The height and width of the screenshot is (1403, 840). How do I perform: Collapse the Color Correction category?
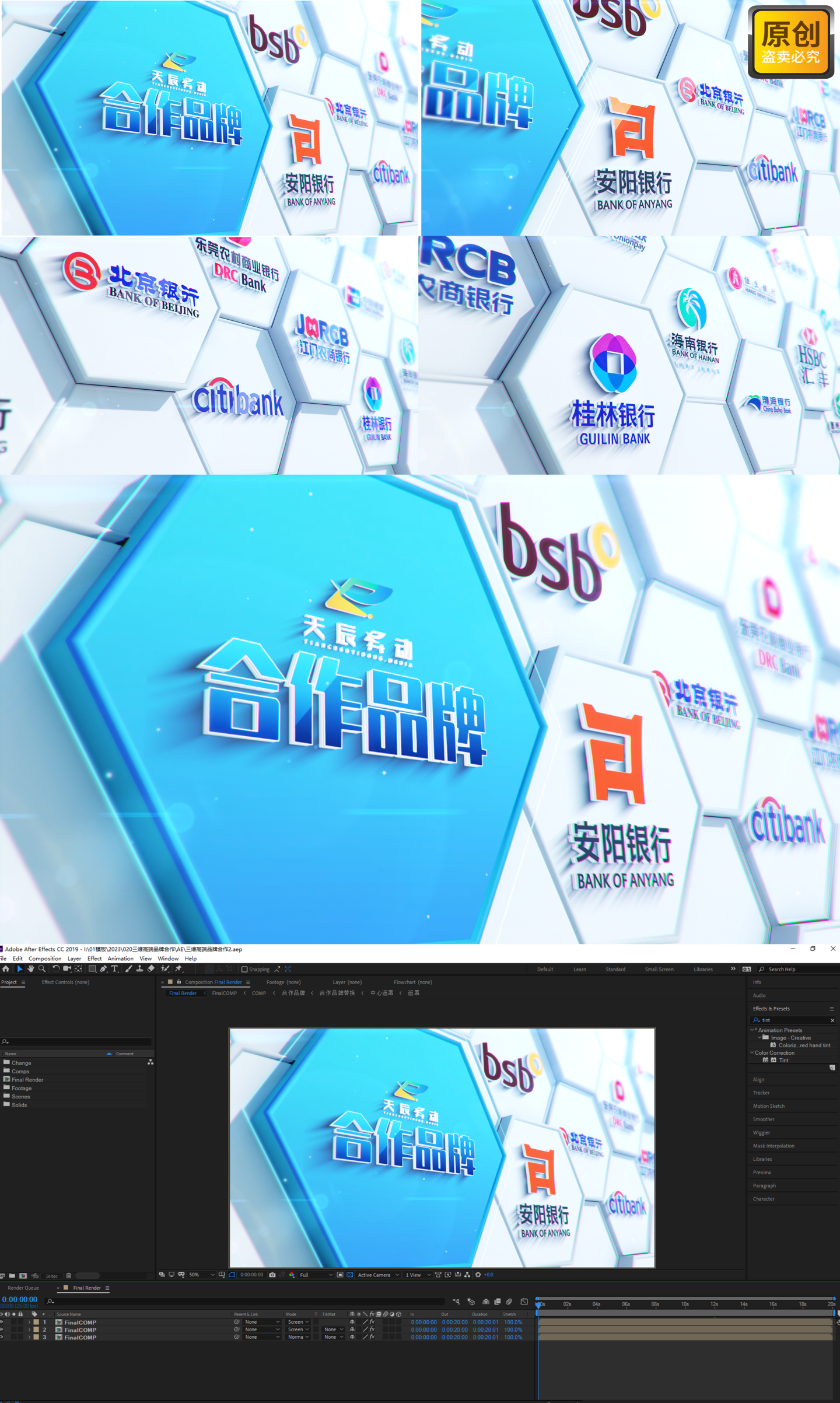752,1053
